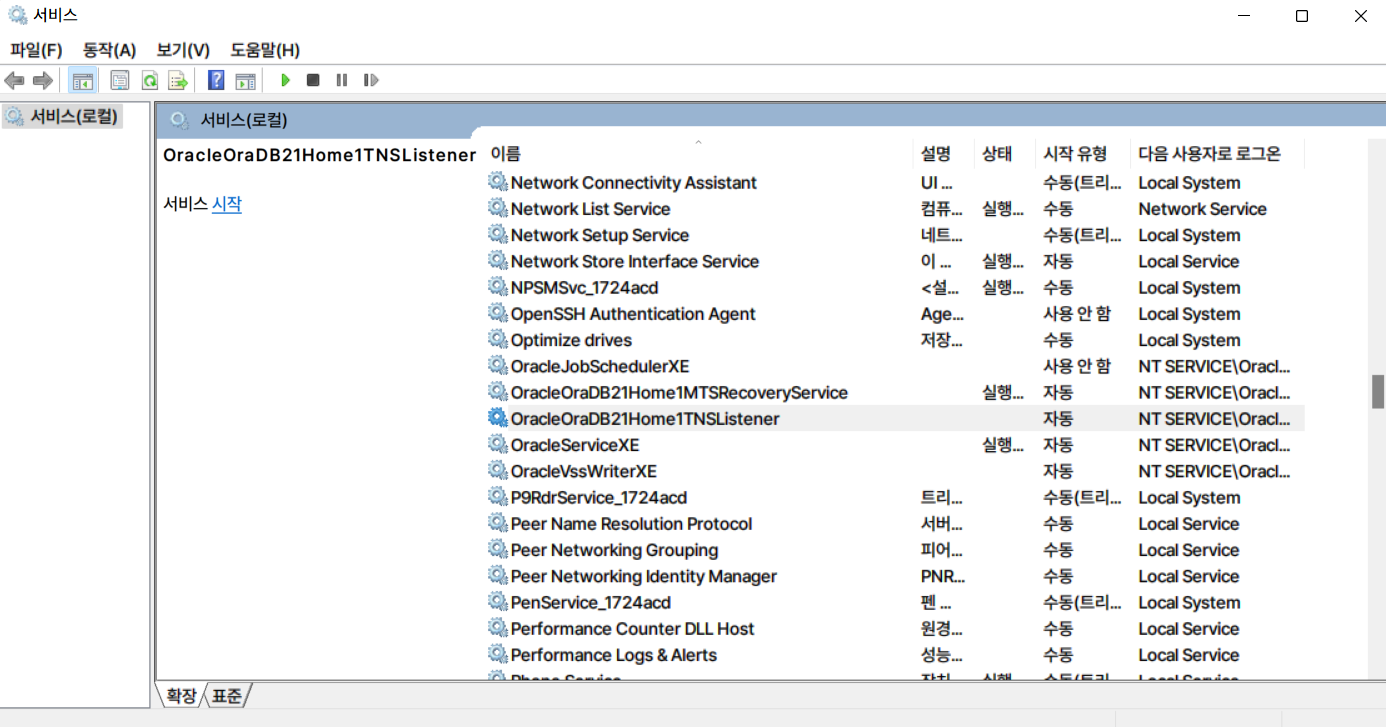Click gear icon beside OpenSSH Authentication Agent
Viewport: 1386px width, 727px height.
[497, 313]
